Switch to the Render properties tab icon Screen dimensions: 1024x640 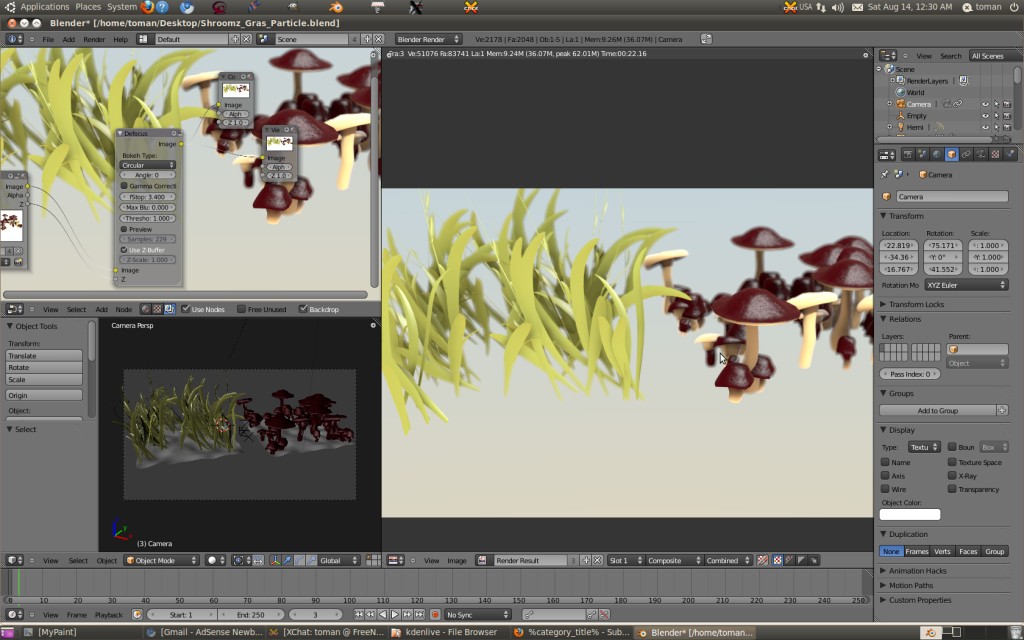(907, 154)
